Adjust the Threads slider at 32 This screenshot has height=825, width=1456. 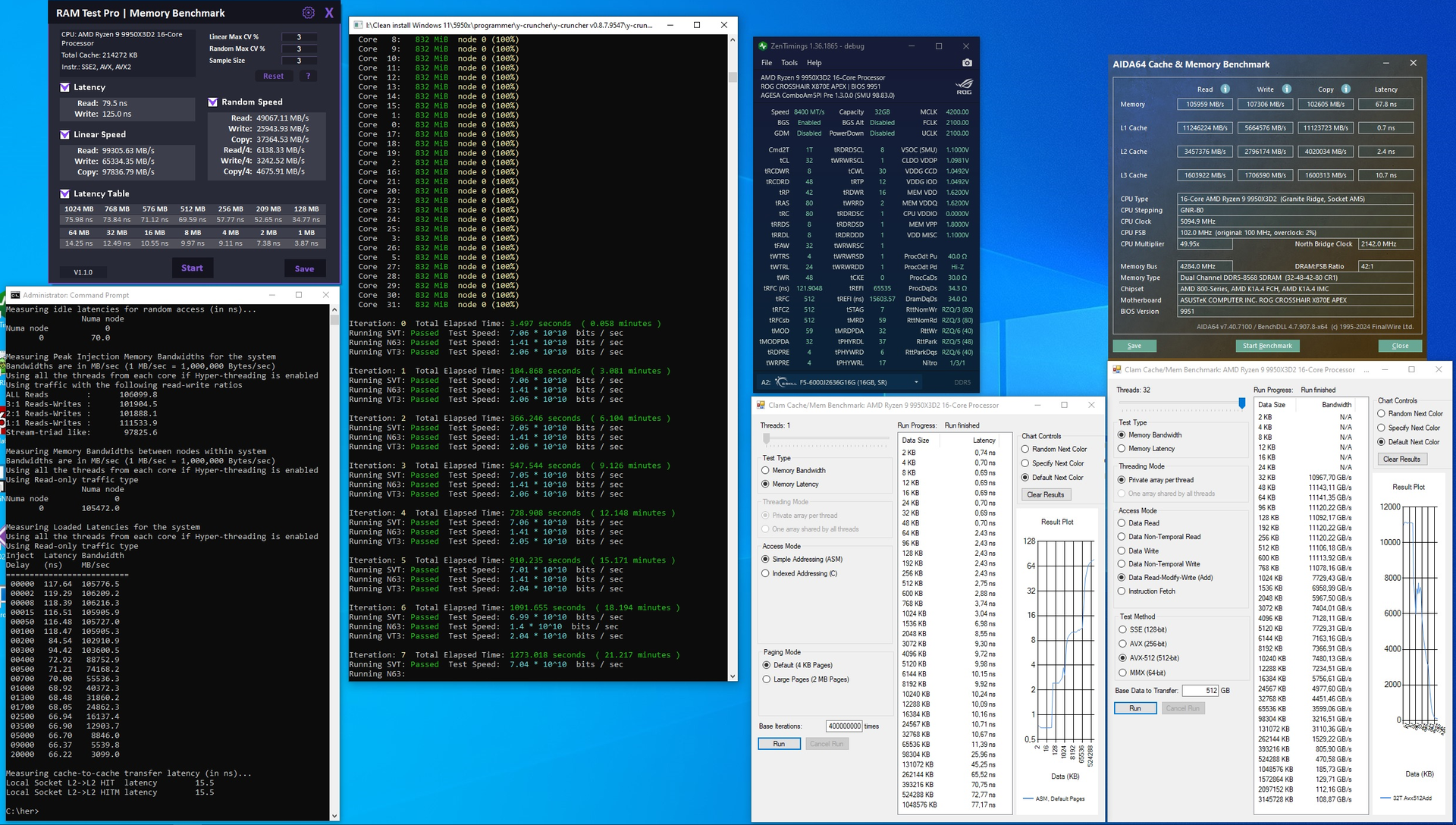(x=1242, y=403)
